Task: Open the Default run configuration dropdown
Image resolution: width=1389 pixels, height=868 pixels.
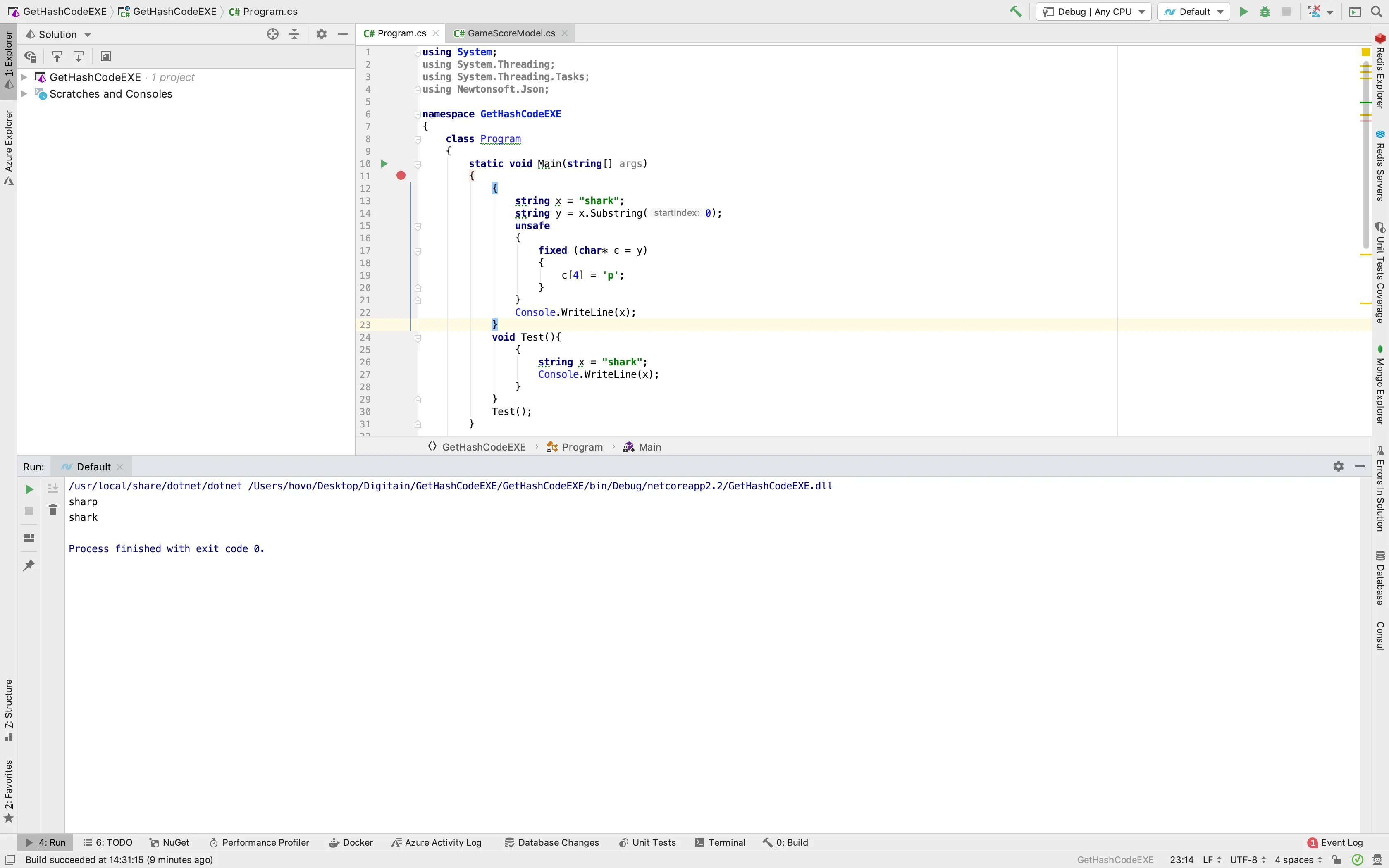Action: 1194,12
